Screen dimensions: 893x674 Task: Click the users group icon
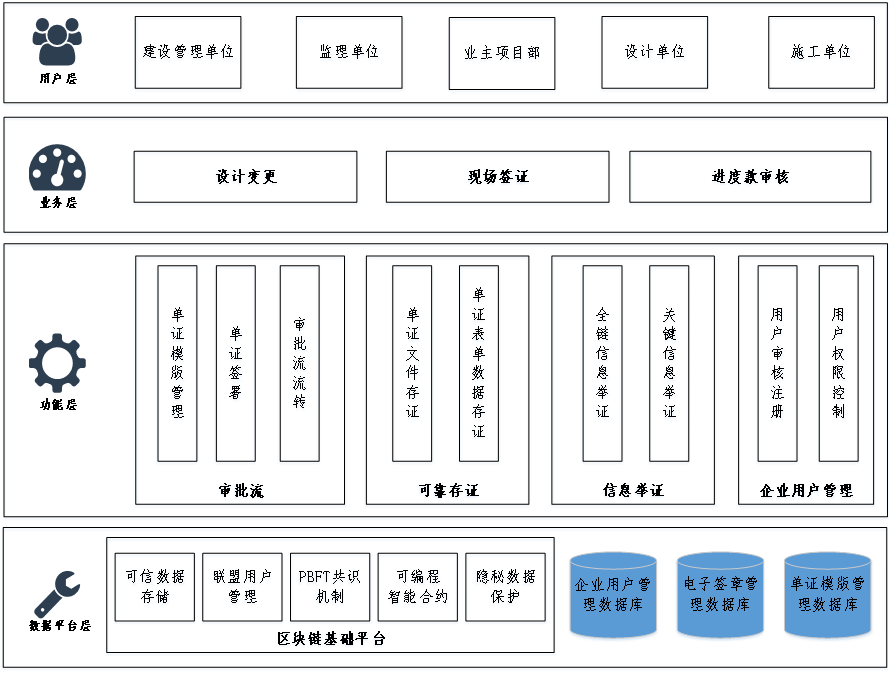pyautogui.click(x=56, y=42)
